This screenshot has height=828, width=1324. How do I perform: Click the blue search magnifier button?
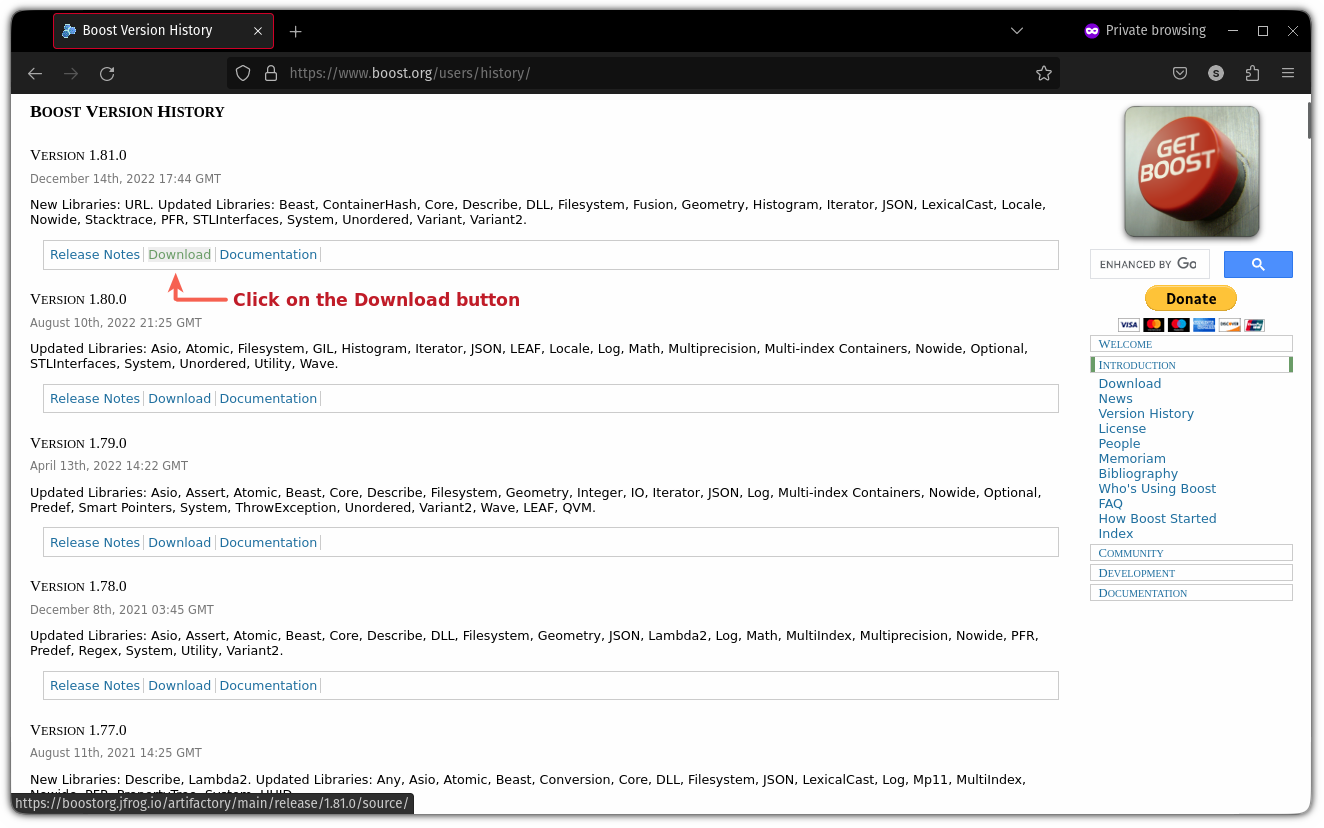tap(1258, 264)
